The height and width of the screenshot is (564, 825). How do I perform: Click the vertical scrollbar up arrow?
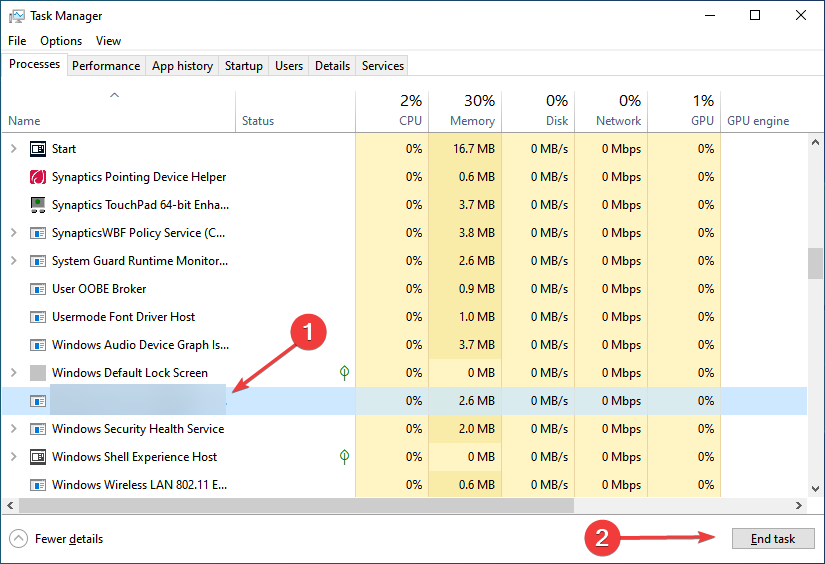pyautogui.click(x=816, y=142)
